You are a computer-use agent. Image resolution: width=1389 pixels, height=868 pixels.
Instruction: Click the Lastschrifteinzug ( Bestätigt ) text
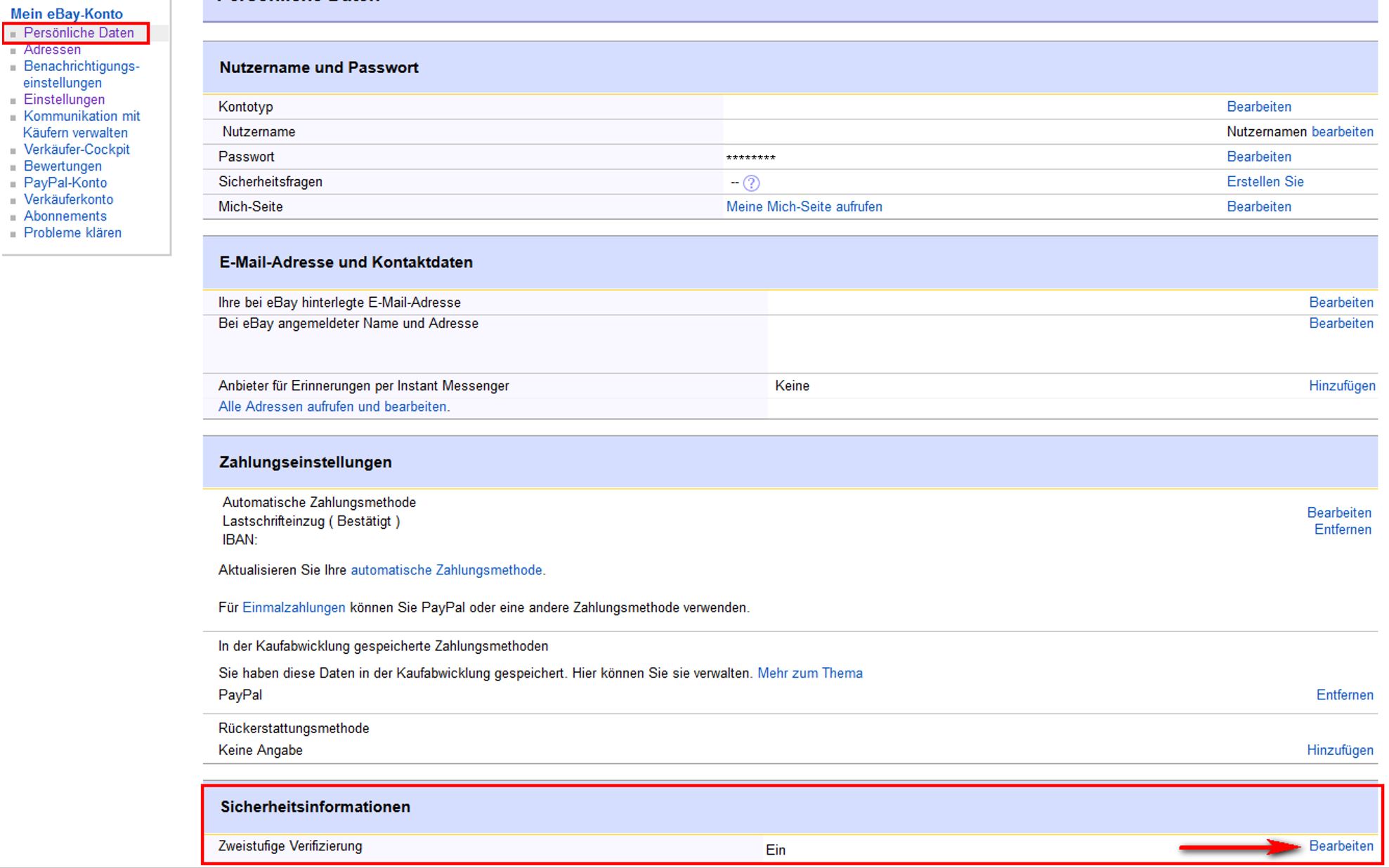pyautogui.click(x=311, y=521)
